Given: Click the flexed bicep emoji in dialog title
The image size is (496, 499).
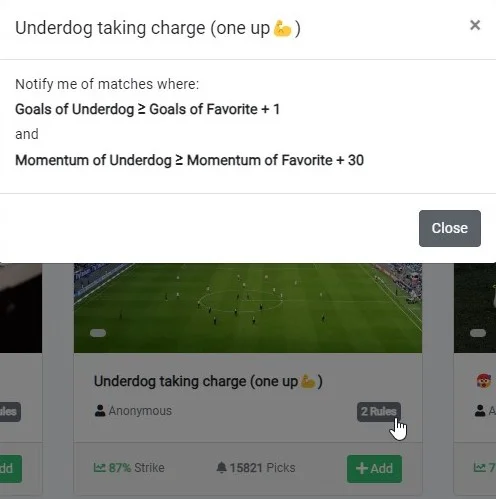Looking at the screenshot, I should [x=282, y=28].
